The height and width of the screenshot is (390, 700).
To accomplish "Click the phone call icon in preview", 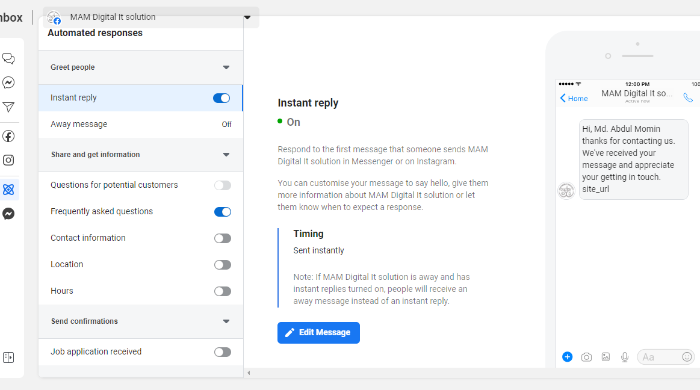I will click(688, 98).
